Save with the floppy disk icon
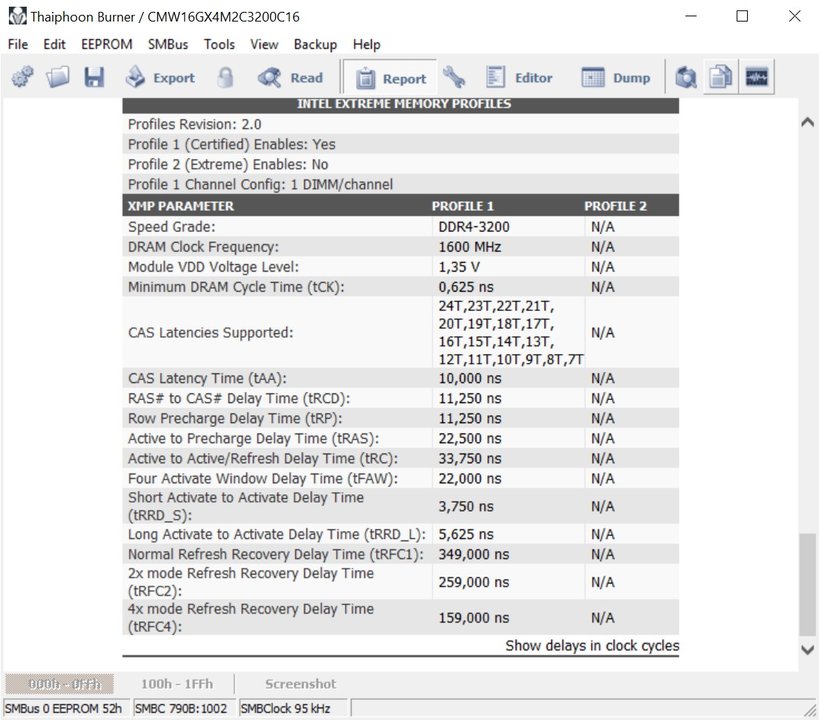Screen dimensions: 819x720 tap(94, 77)
